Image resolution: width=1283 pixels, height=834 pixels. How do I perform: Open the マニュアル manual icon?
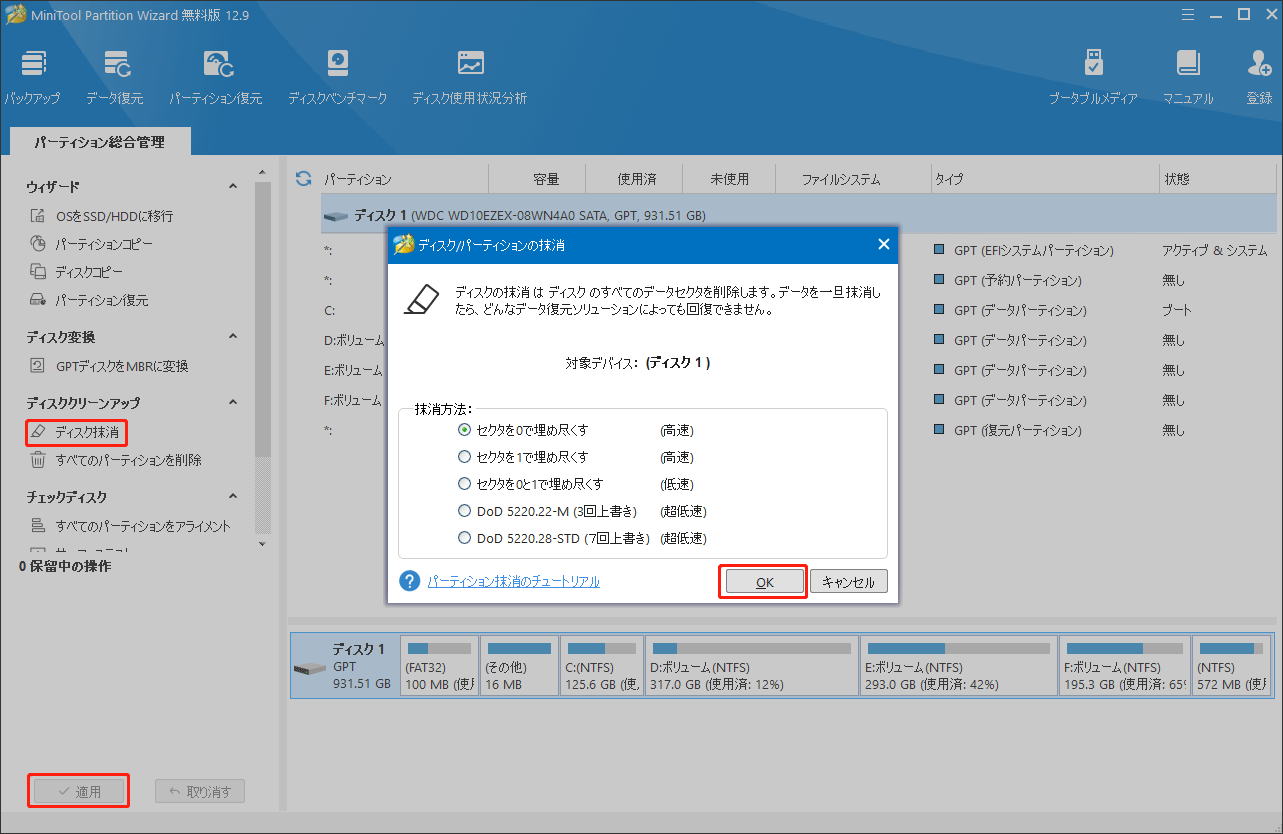1187,78
